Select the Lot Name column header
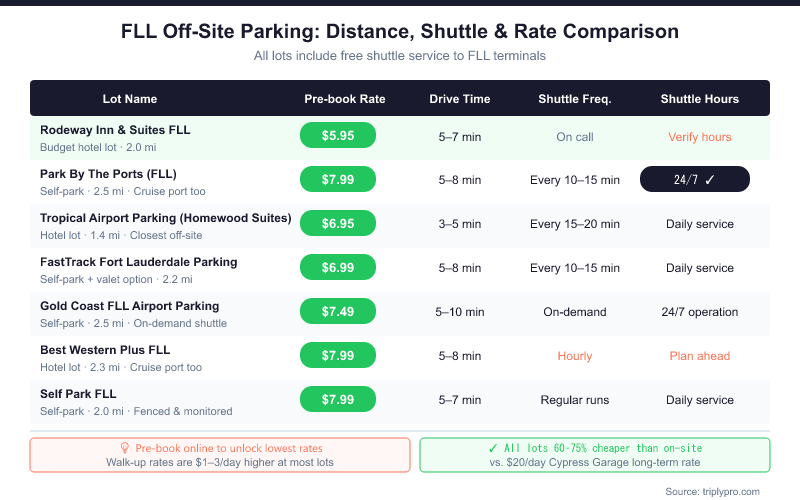Screen dimensions: 800x500 [130, 99]
